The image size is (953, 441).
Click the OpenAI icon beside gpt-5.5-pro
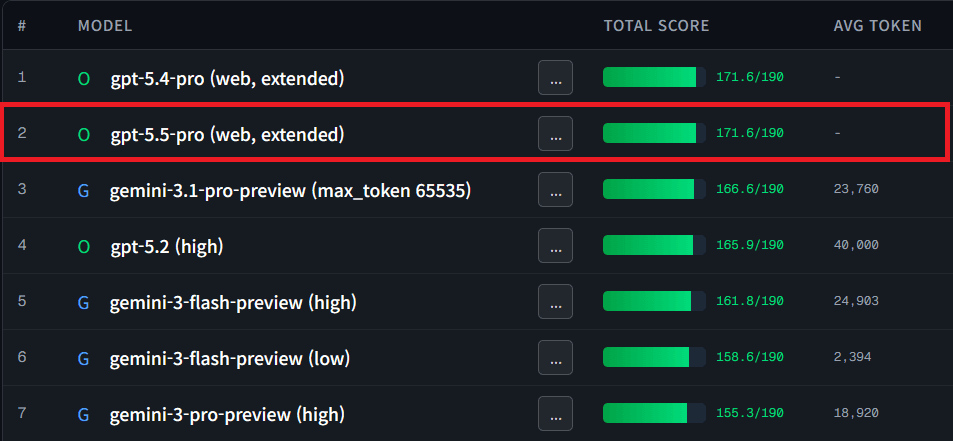(x=84, y=134)
